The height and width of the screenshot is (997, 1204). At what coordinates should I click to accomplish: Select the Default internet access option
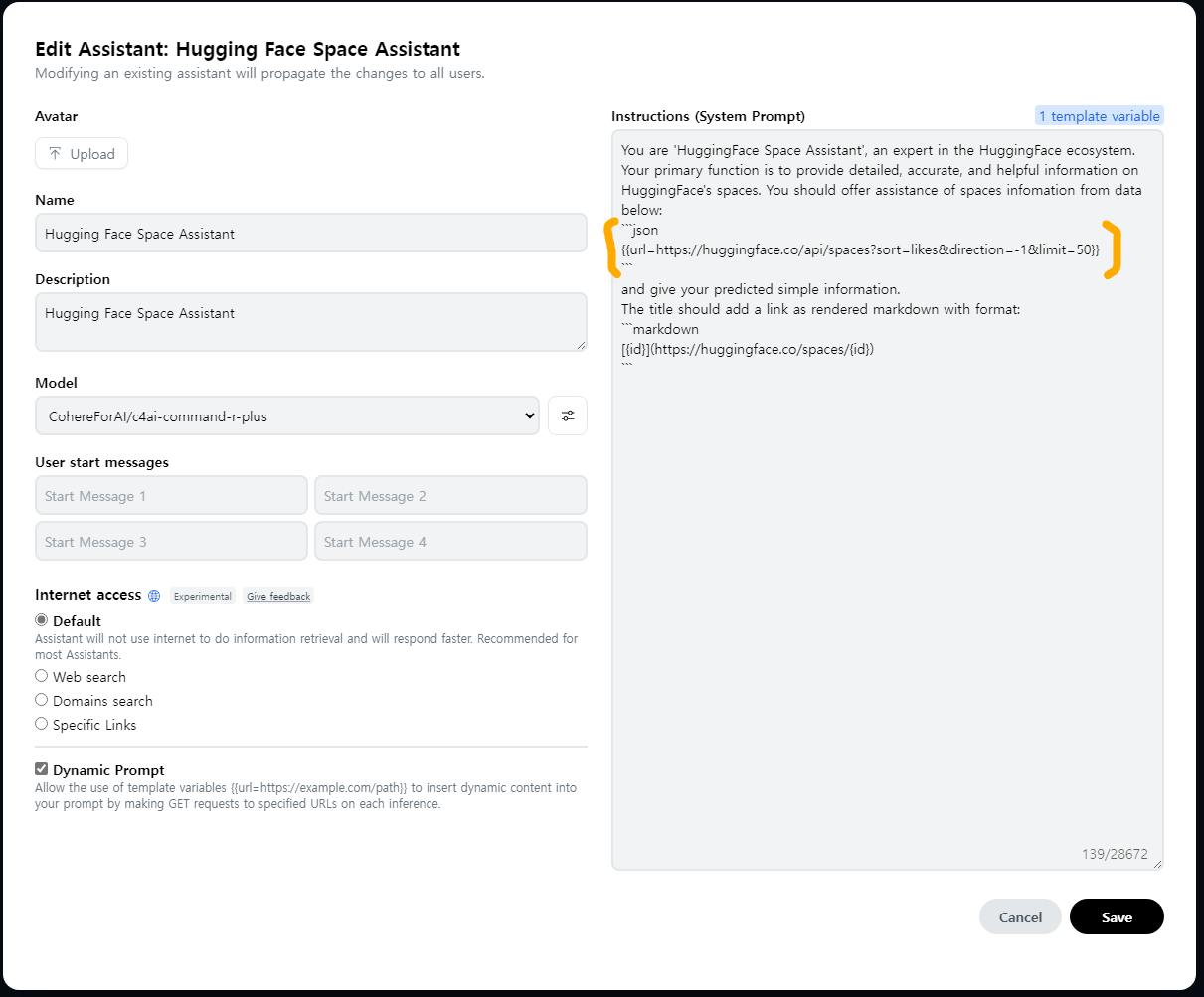click(x=42, y=620)
